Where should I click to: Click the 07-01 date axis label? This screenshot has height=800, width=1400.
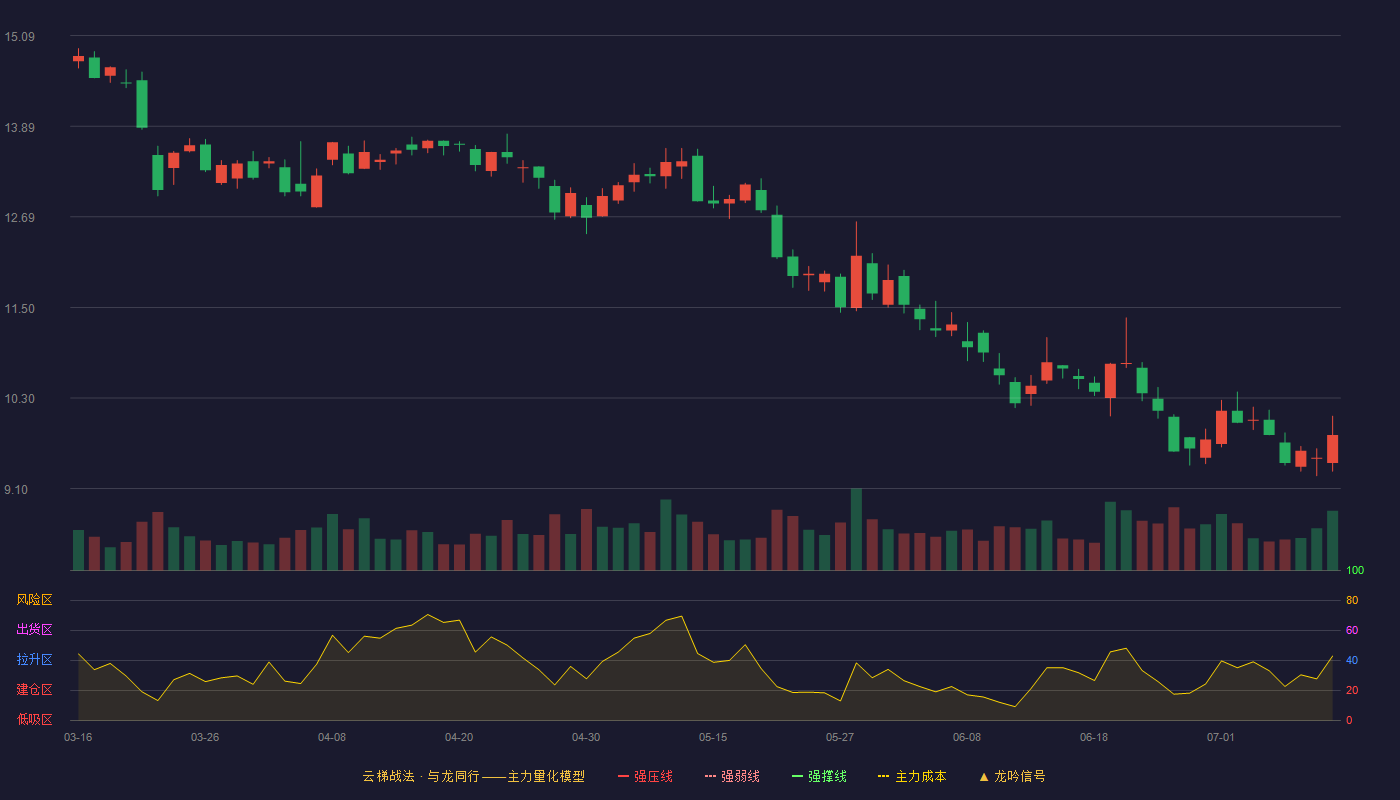coord(1221,737)
